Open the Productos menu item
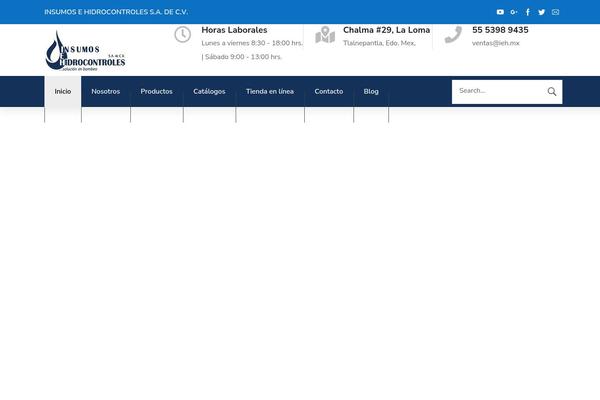This screenshot has width=600, height=400. point(157,91)
